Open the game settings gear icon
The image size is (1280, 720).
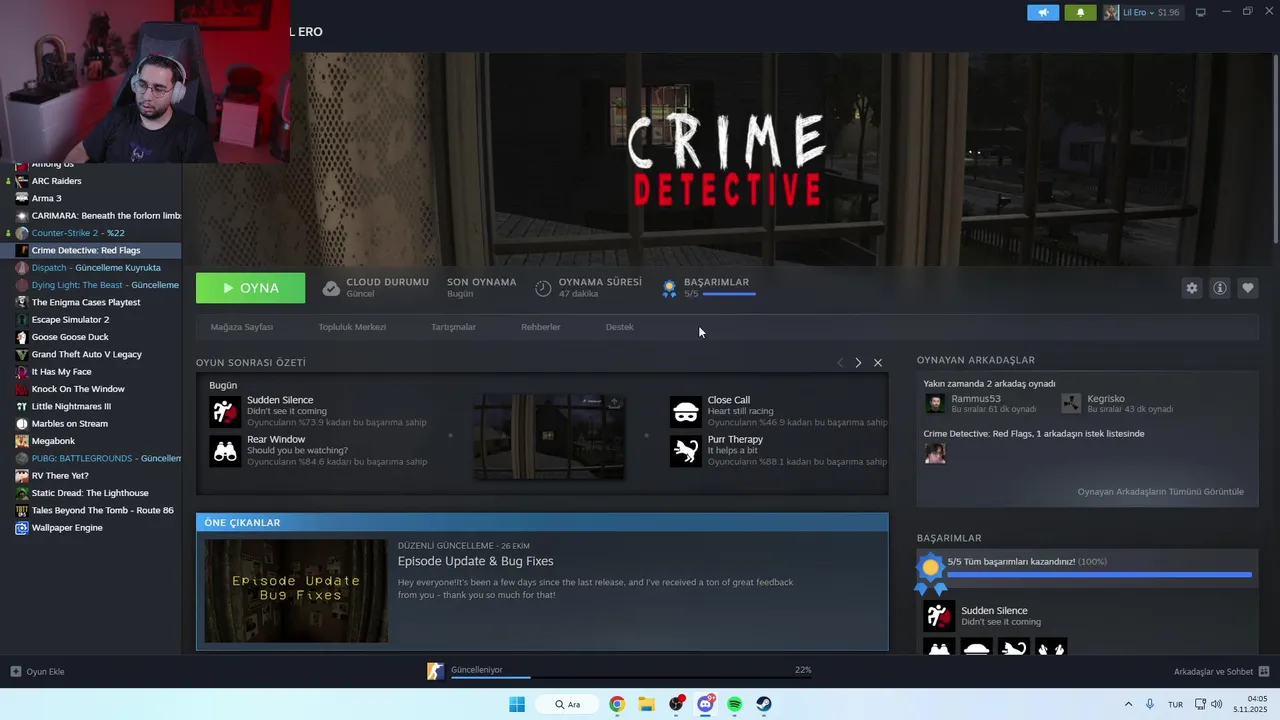tap(1191, 288)
